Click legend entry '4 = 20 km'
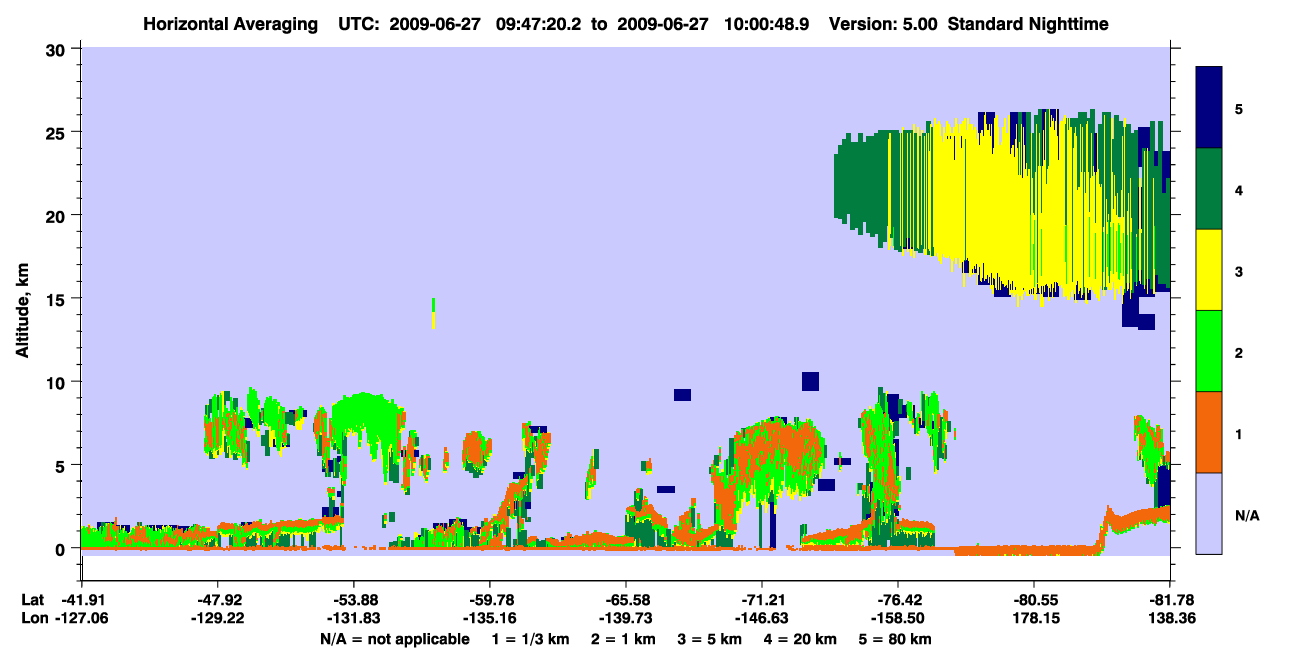The height and width of the screenshot is (667, 1300). point(800,638)
